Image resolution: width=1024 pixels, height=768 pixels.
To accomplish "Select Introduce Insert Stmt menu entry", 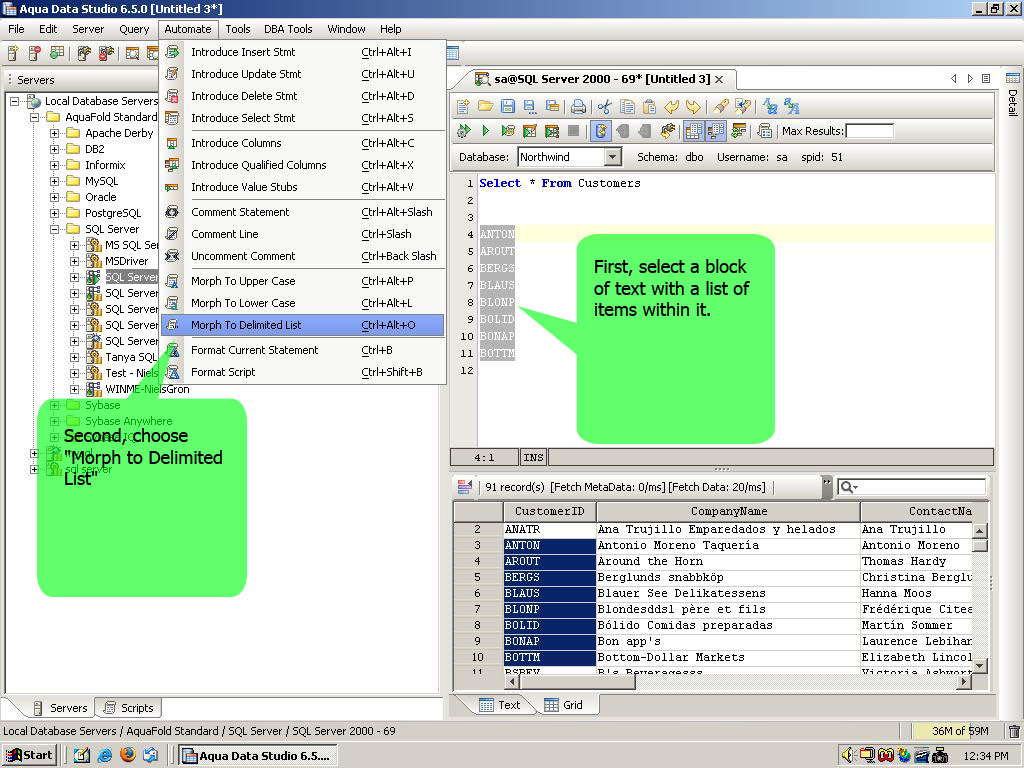I will pos(302,52).
